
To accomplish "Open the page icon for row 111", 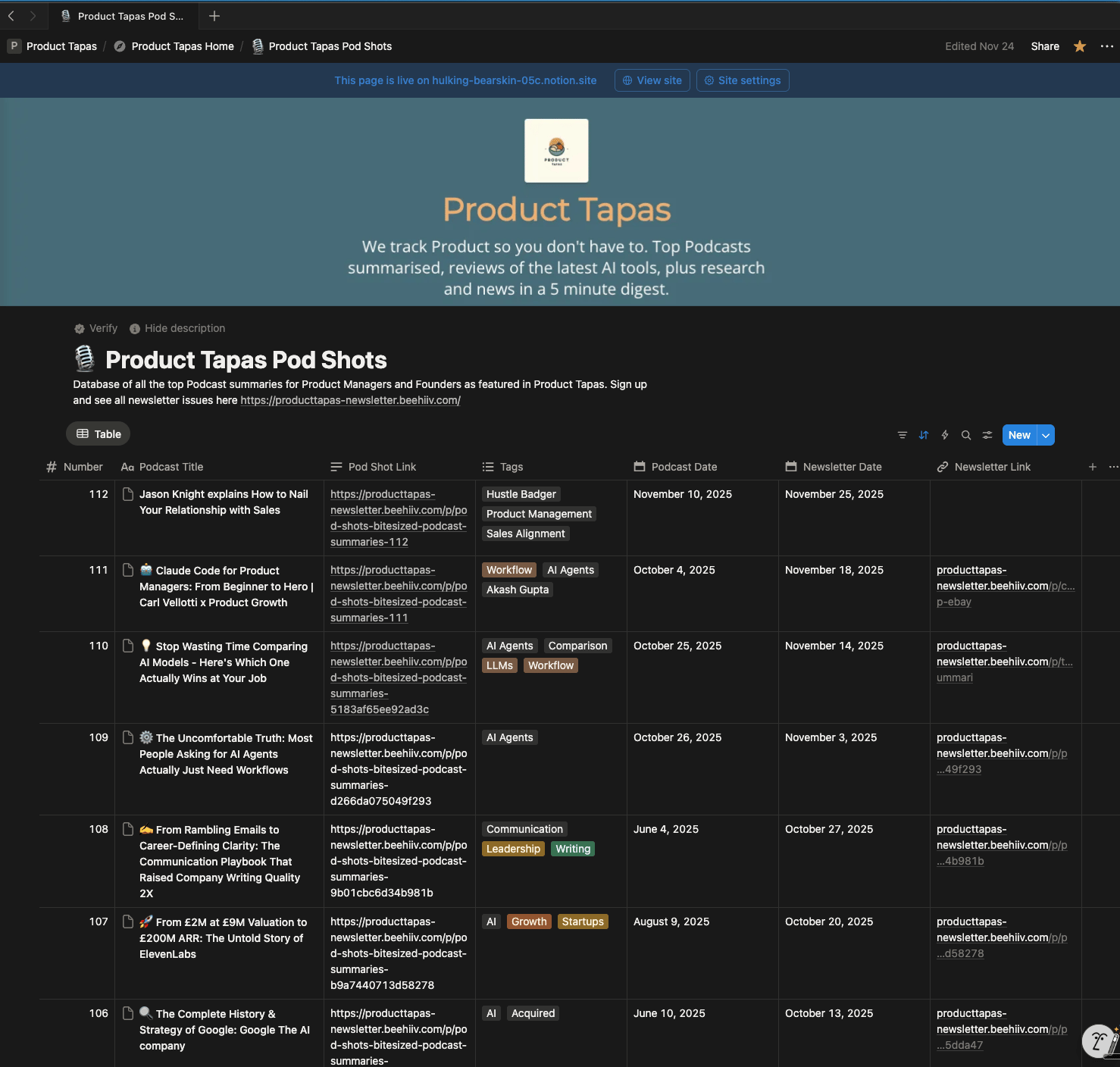I will [x=128, y=570].
